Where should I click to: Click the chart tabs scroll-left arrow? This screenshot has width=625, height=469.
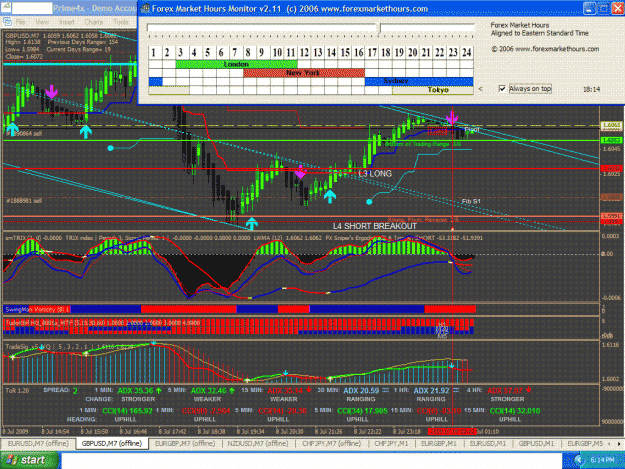click(x=609, y=443)
